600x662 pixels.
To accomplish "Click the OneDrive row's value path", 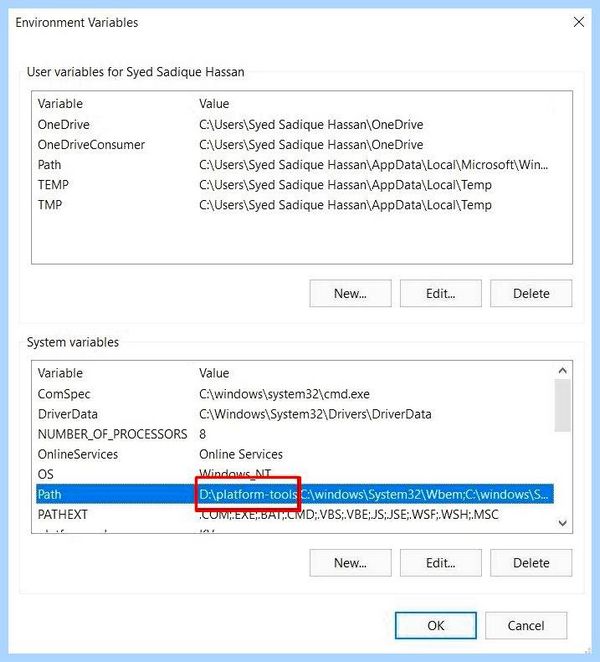I will (x=311, y=125).
